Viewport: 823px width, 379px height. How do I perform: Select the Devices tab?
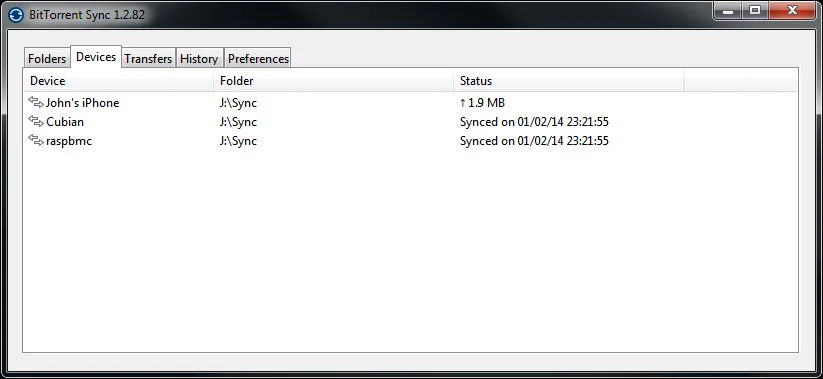coord(96,57)
